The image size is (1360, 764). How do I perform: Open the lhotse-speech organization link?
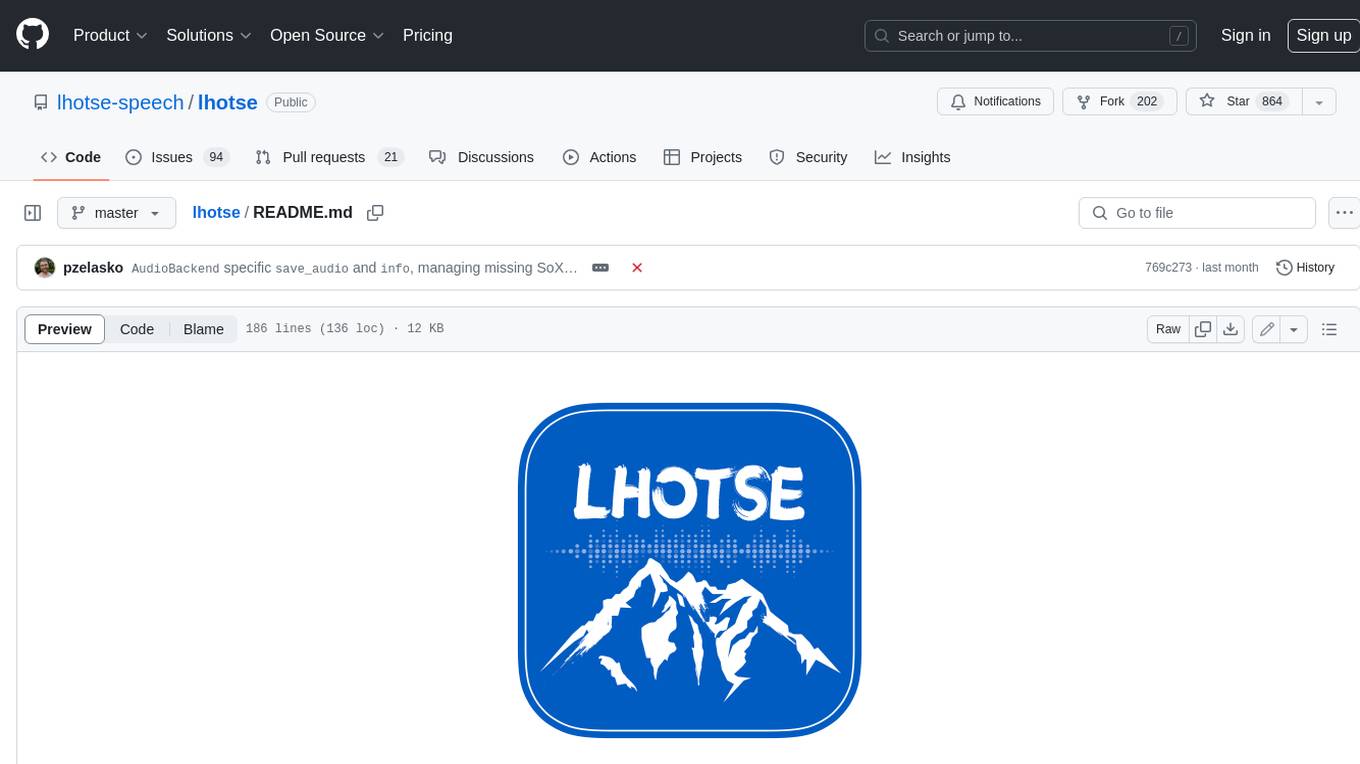[x=120, y=102]
